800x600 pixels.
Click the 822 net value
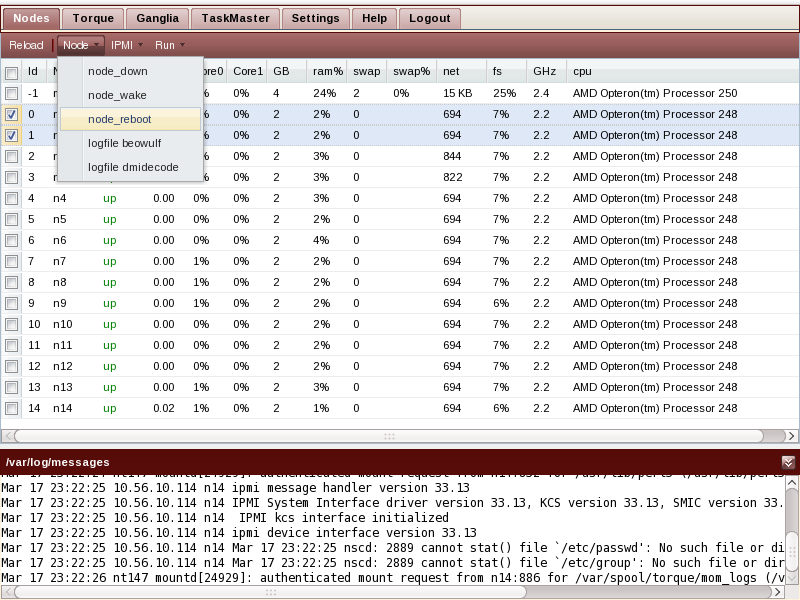453,178
